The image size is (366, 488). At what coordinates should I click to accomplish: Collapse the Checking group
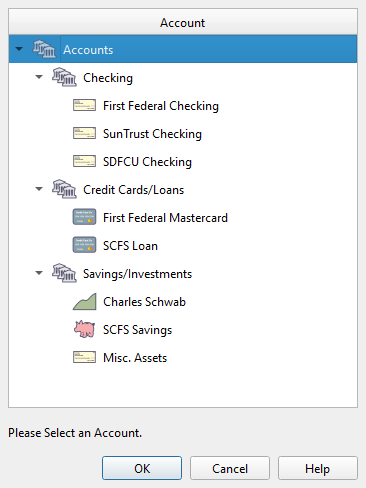coord(39,77)
